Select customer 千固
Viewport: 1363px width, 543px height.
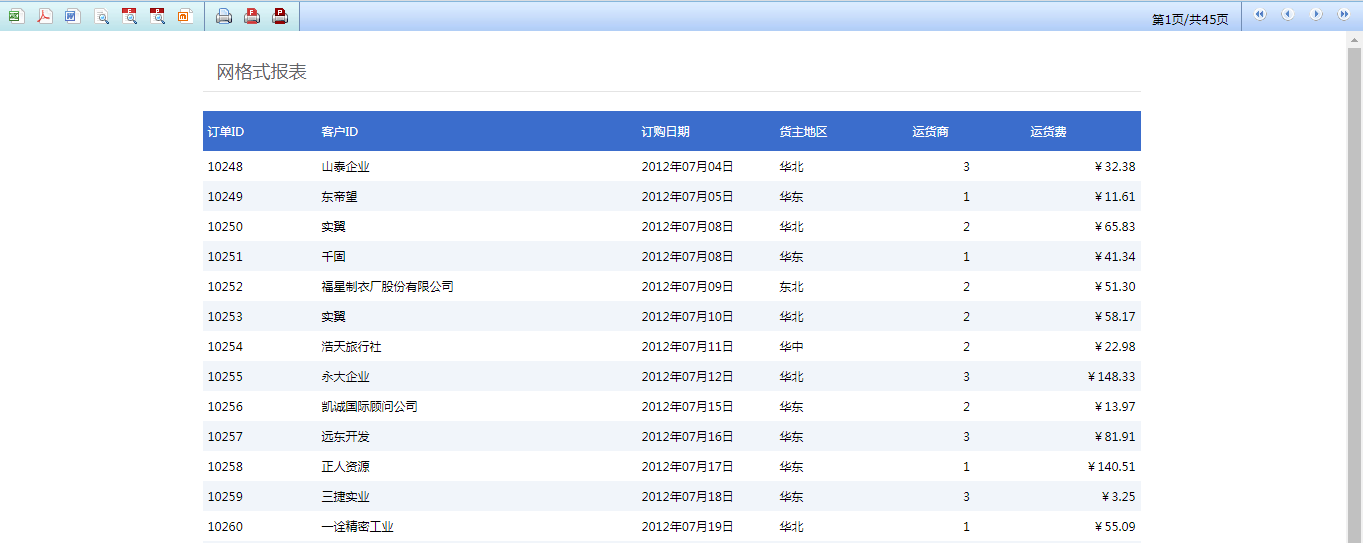(333, 257)
